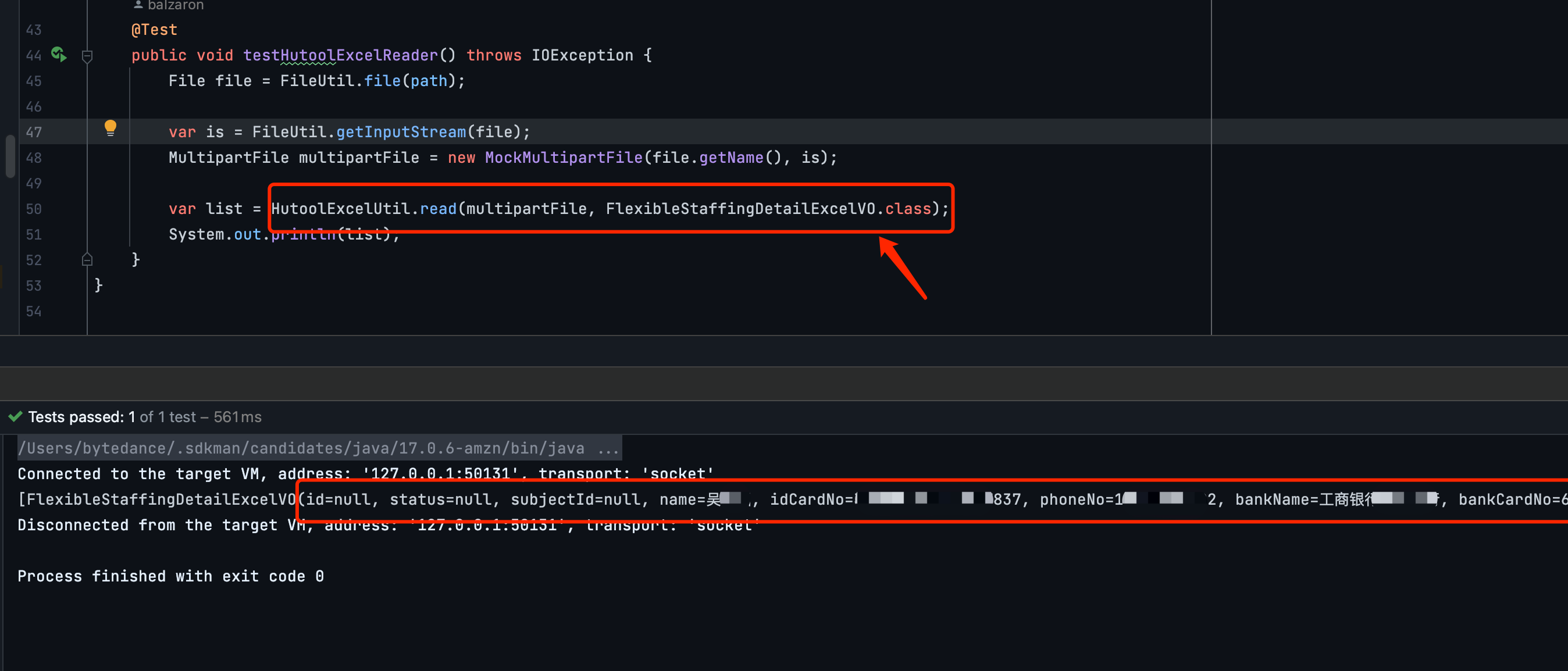Click the green Tests passed checkmark

coord(15,417)
